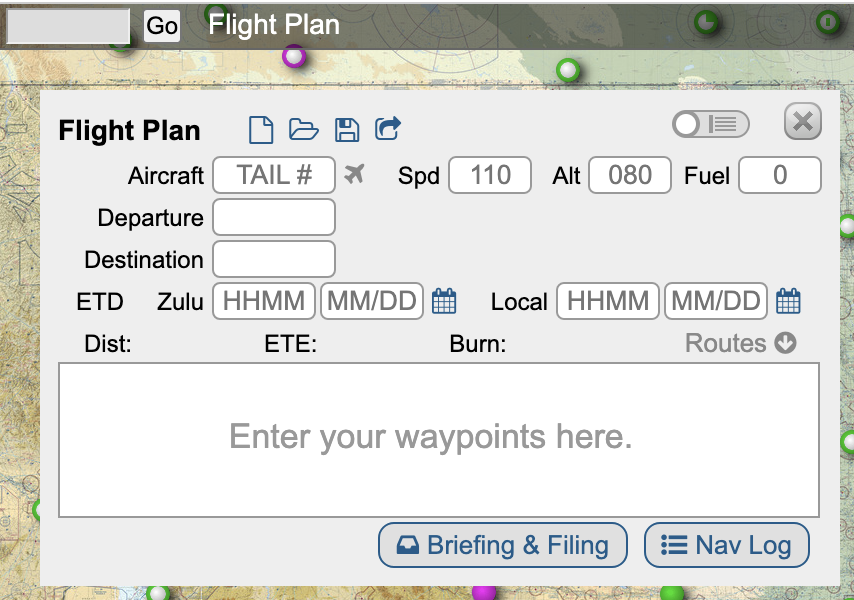
Task: Open Zulu date calendar picker
Action: pyautogui.click(x=444, y=301)
